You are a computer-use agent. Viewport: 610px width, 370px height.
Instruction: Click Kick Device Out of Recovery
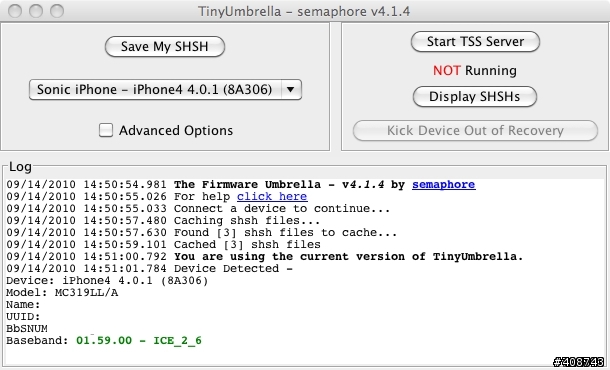point(475,131)
